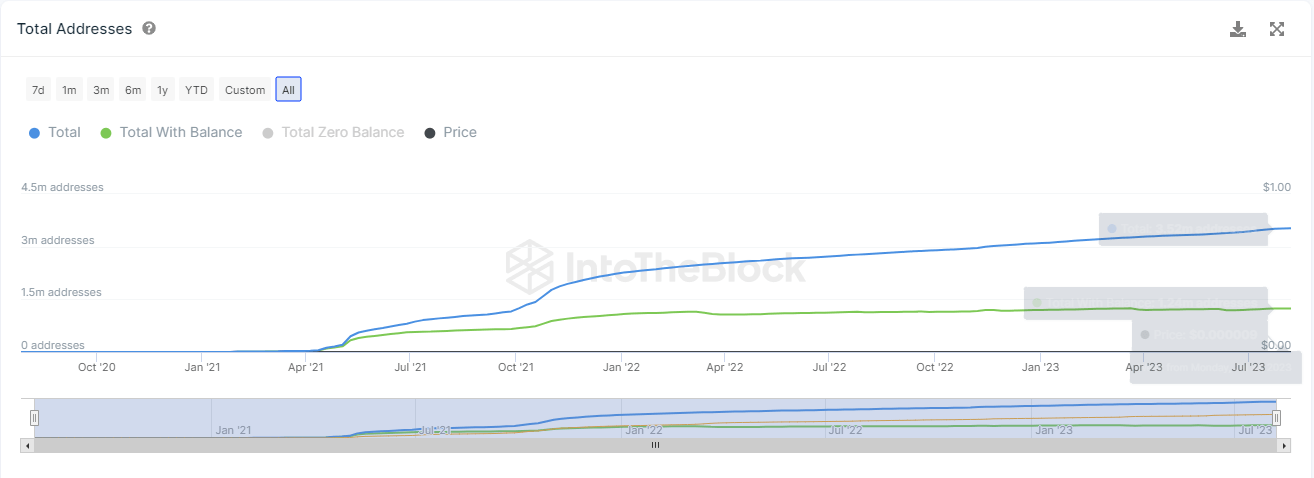Click the navigator center grip handle
This screenshot has width=1314, height=478.
pos(656,445)
